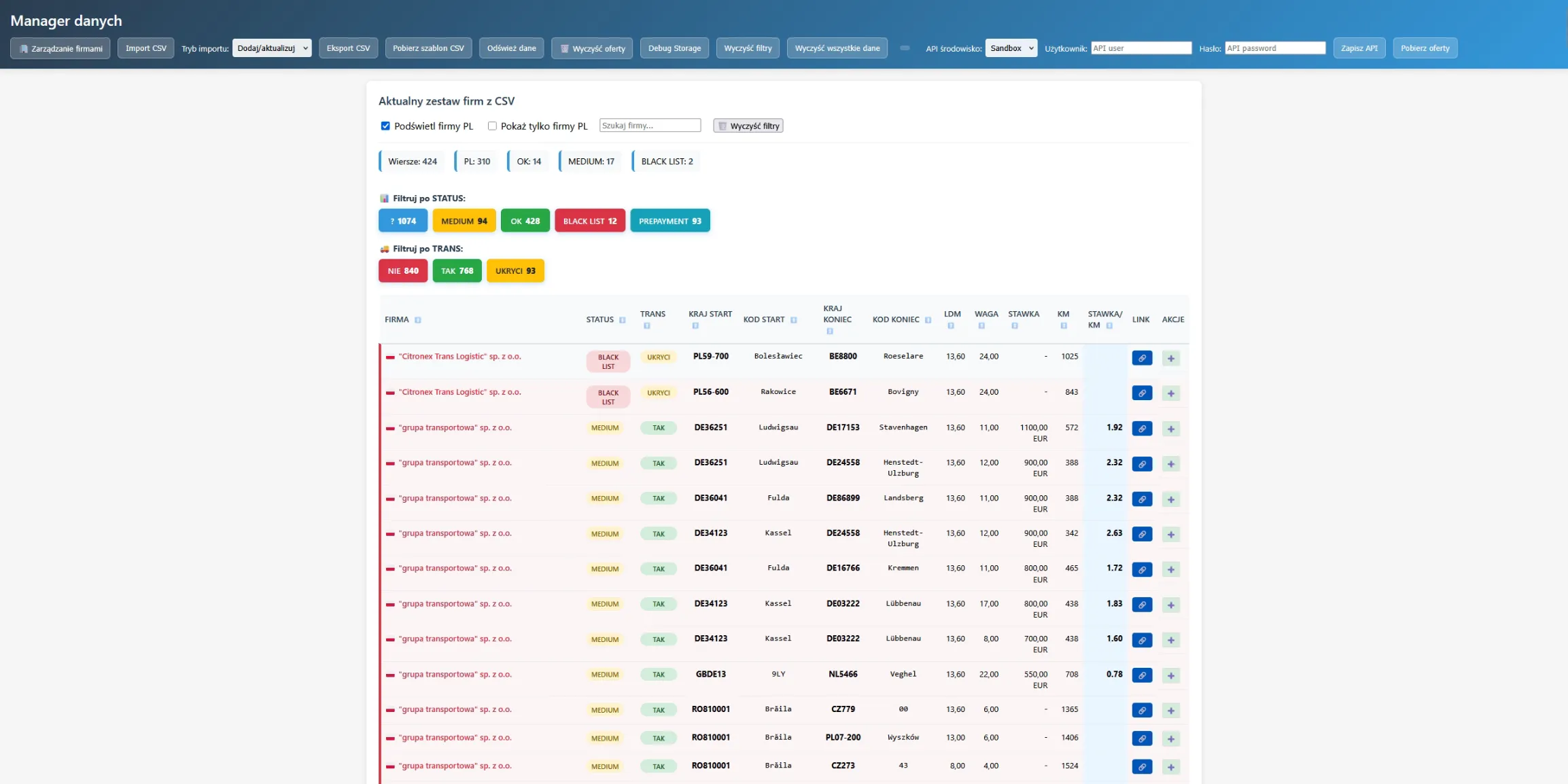
Task: Flip the small toggle left of API środowisko
Action: click(905, 48)
